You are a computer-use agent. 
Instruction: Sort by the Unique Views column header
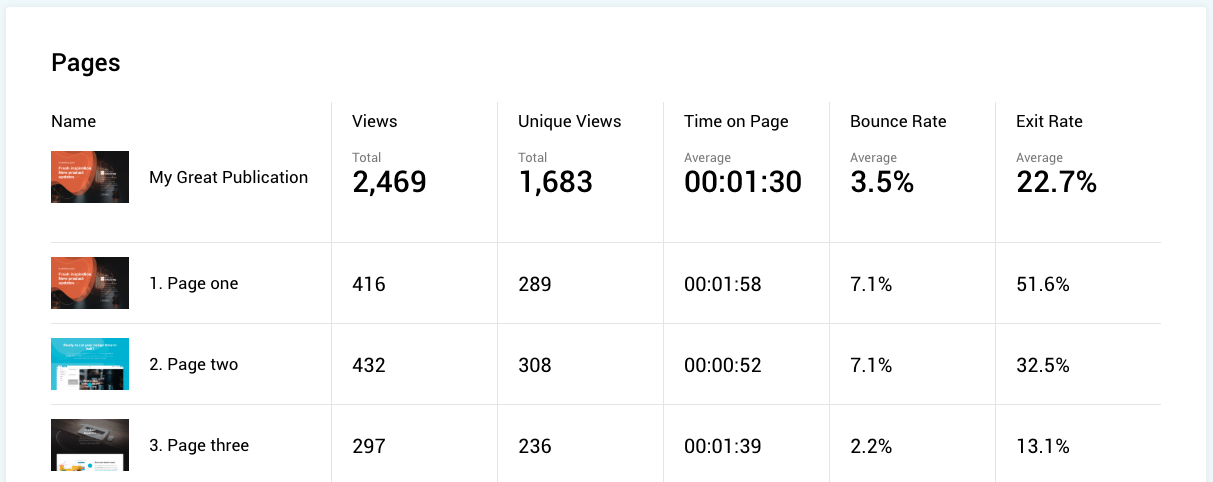[x=569, y=121]
